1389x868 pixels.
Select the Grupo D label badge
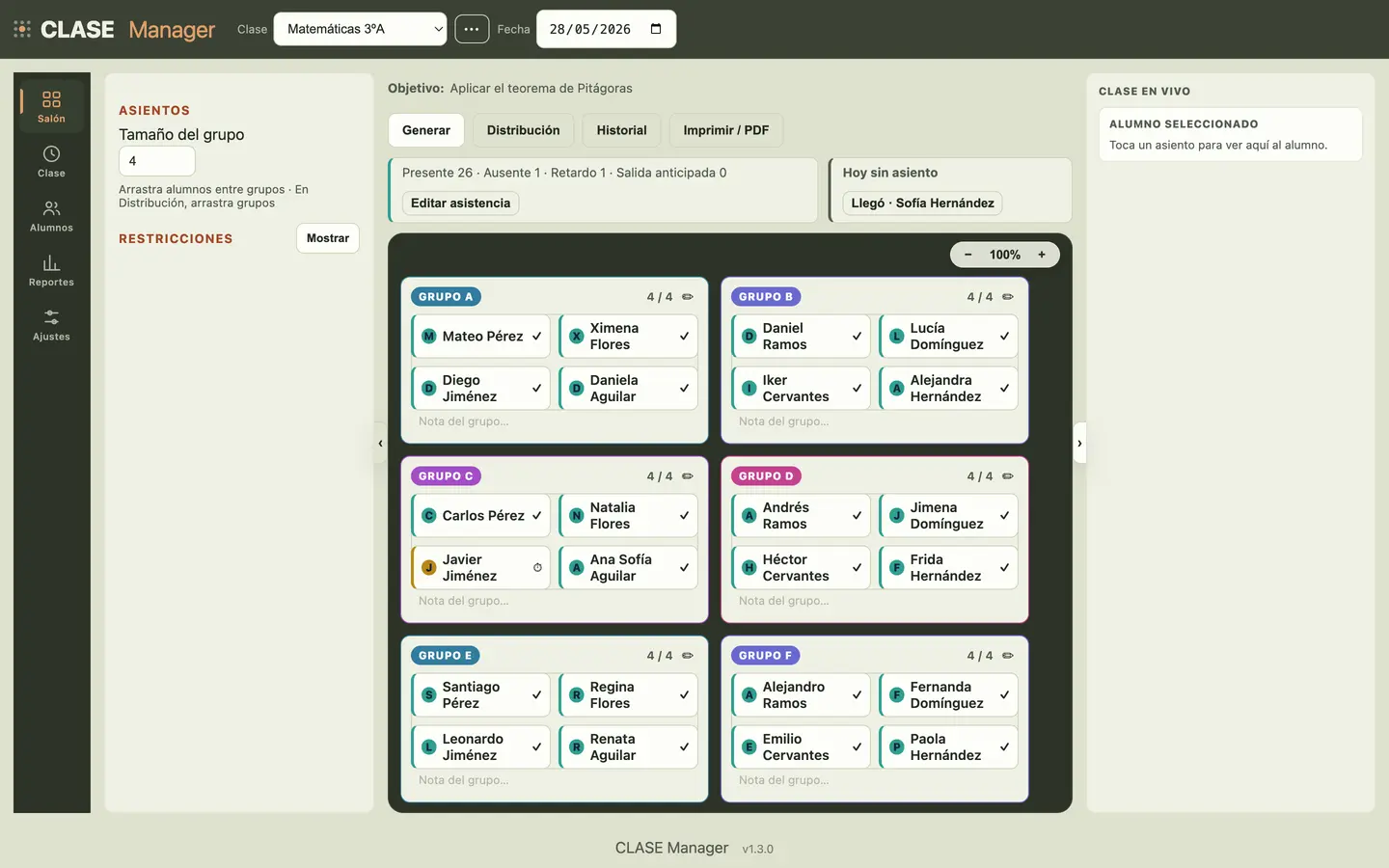(766, 476)
